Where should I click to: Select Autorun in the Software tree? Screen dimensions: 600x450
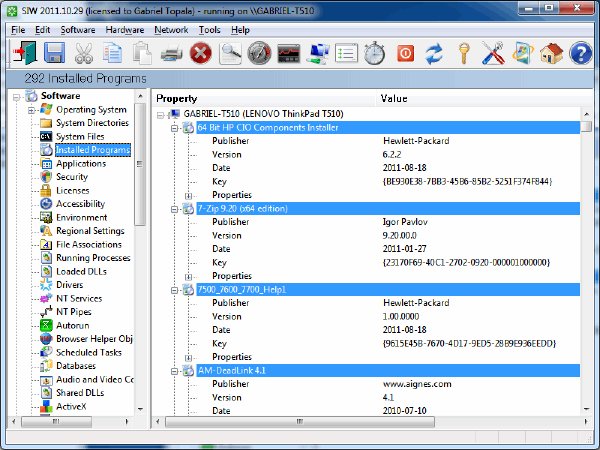pos(73,325)
